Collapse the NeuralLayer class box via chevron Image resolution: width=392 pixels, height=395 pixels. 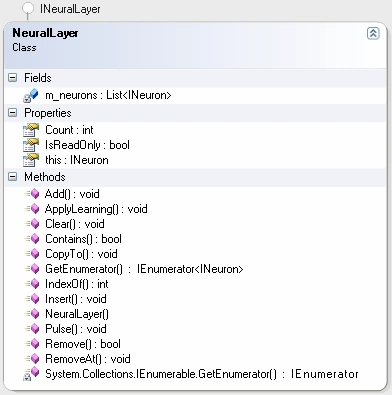[x=373, y=33]
